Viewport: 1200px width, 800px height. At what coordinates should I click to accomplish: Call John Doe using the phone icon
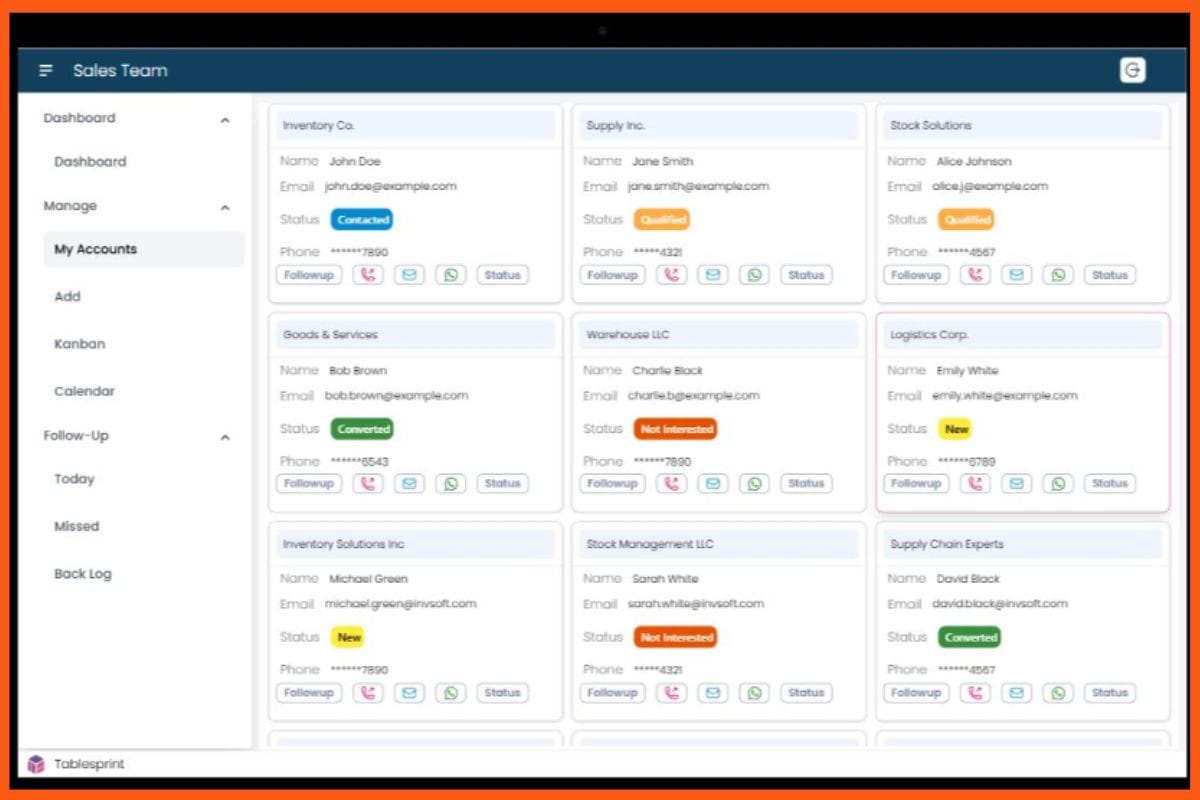click(x=368, y=275)
